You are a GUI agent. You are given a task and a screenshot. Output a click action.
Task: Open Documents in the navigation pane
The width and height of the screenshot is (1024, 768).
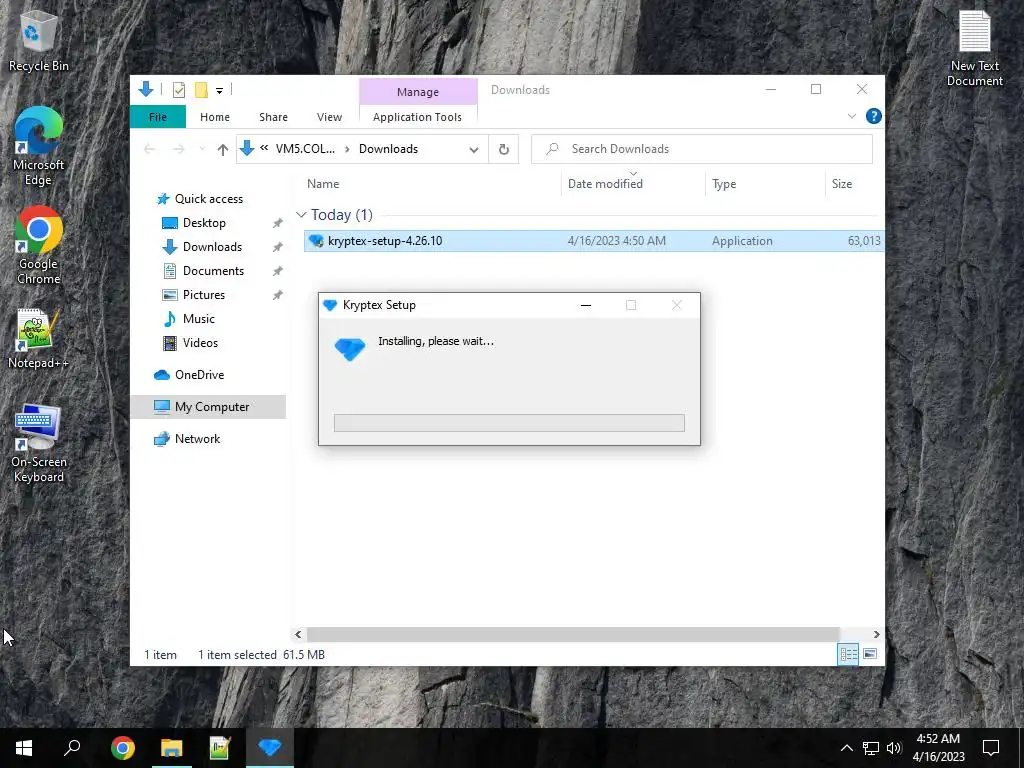tap(213, 271)
